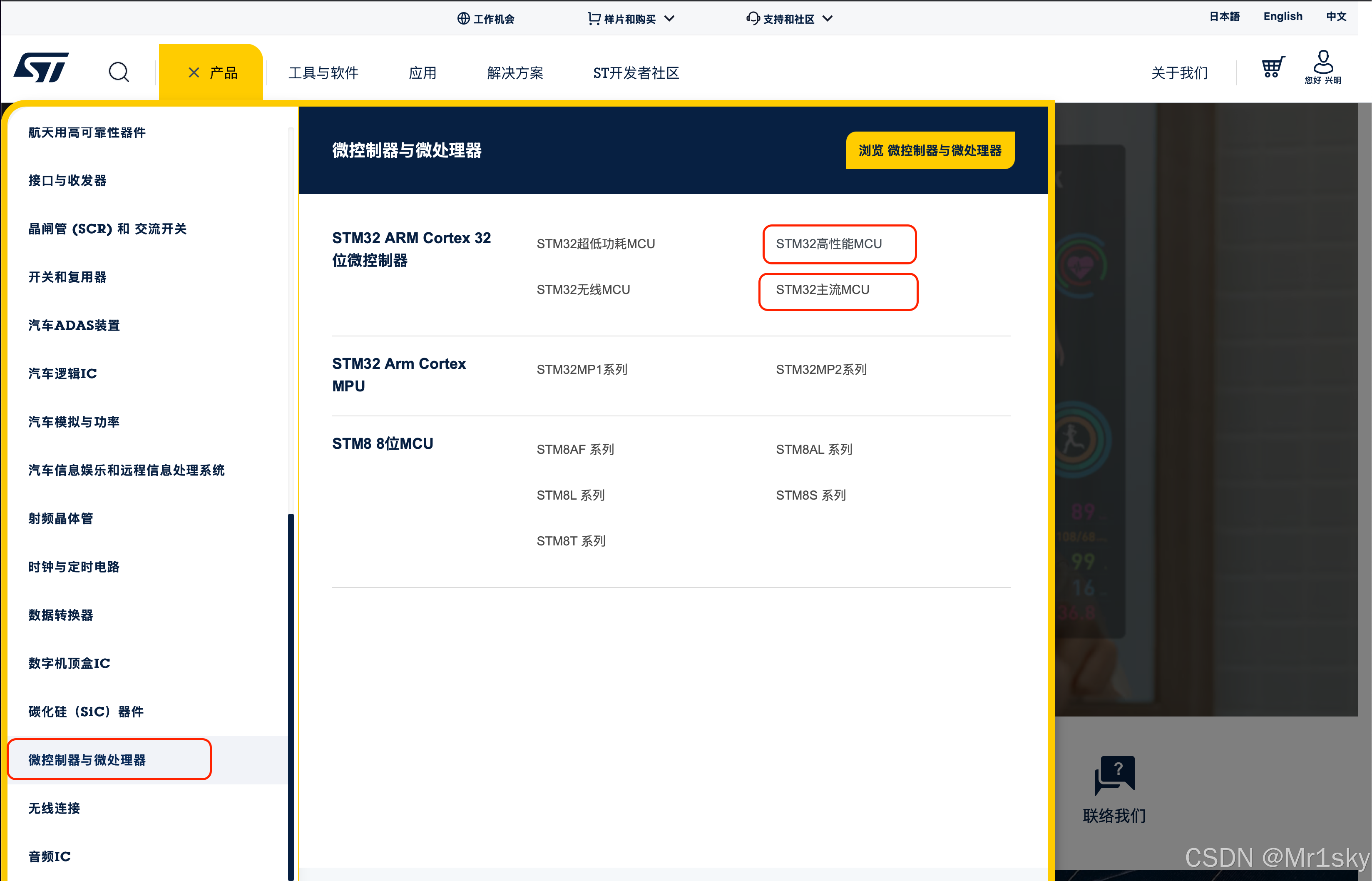Select 数据转换器 category in sidebar
The width and height of the screenshot is (1372, 881).
pos(61,615)
